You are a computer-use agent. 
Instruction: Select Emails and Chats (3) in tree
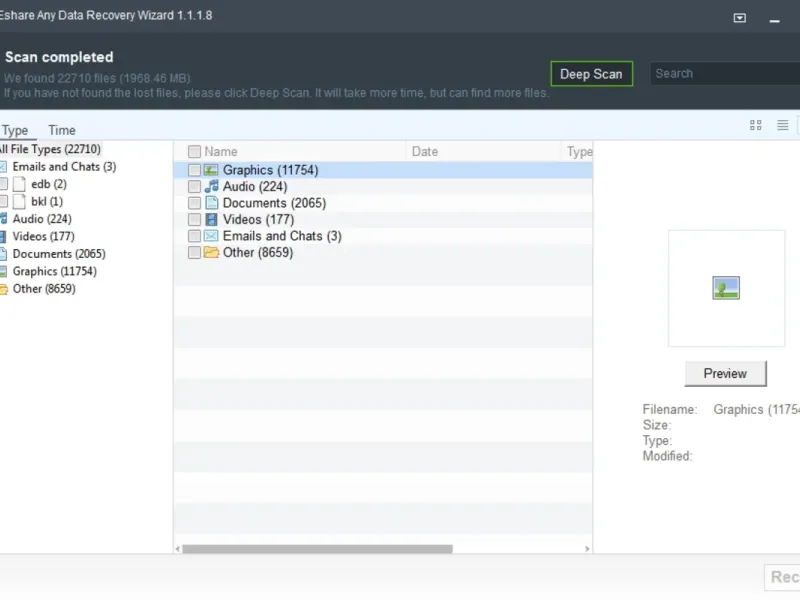click(x=64, y=166)
